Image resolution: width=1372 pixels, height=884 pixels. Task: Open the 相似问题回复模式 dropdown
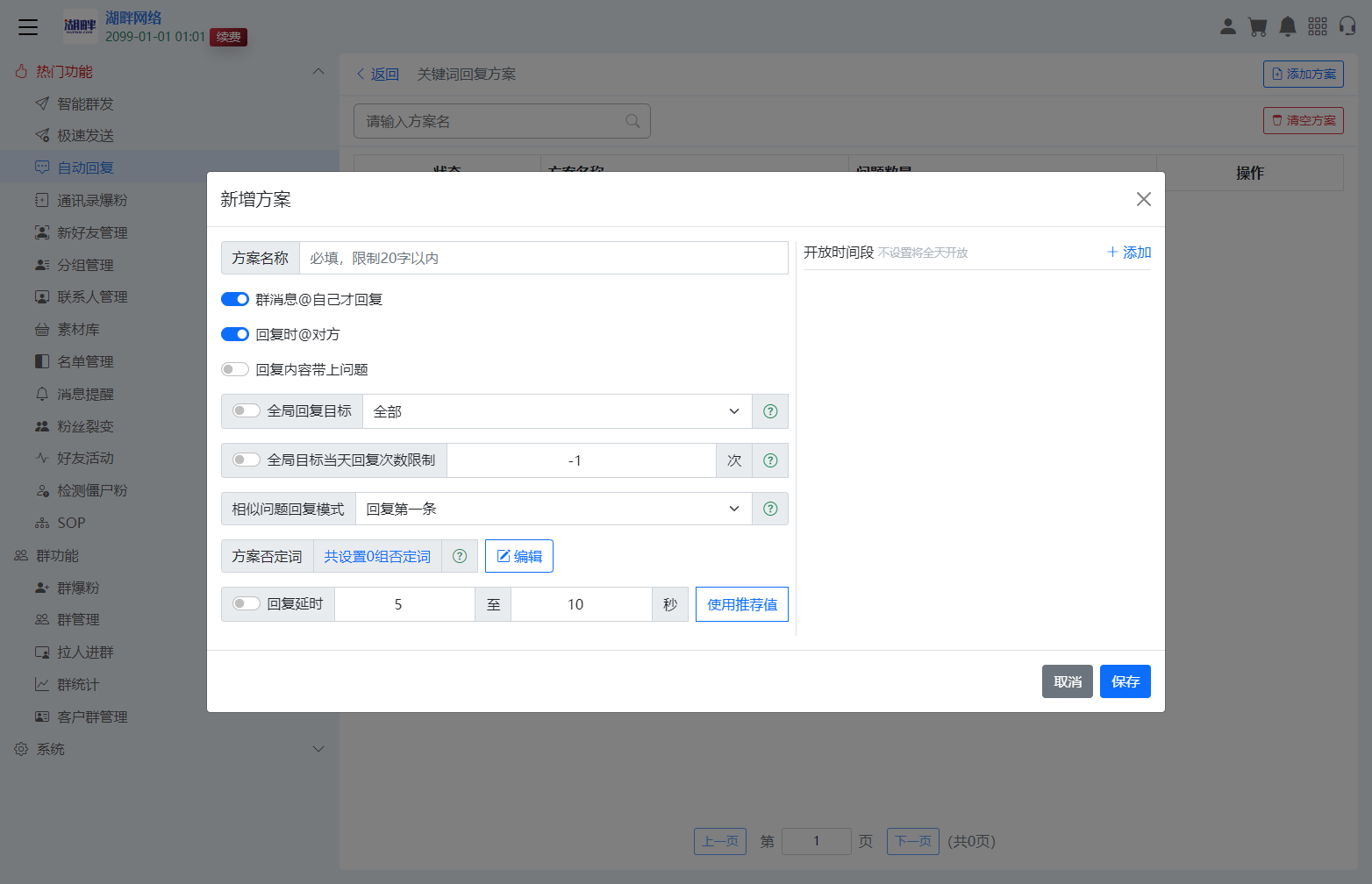tap(553, 509)
